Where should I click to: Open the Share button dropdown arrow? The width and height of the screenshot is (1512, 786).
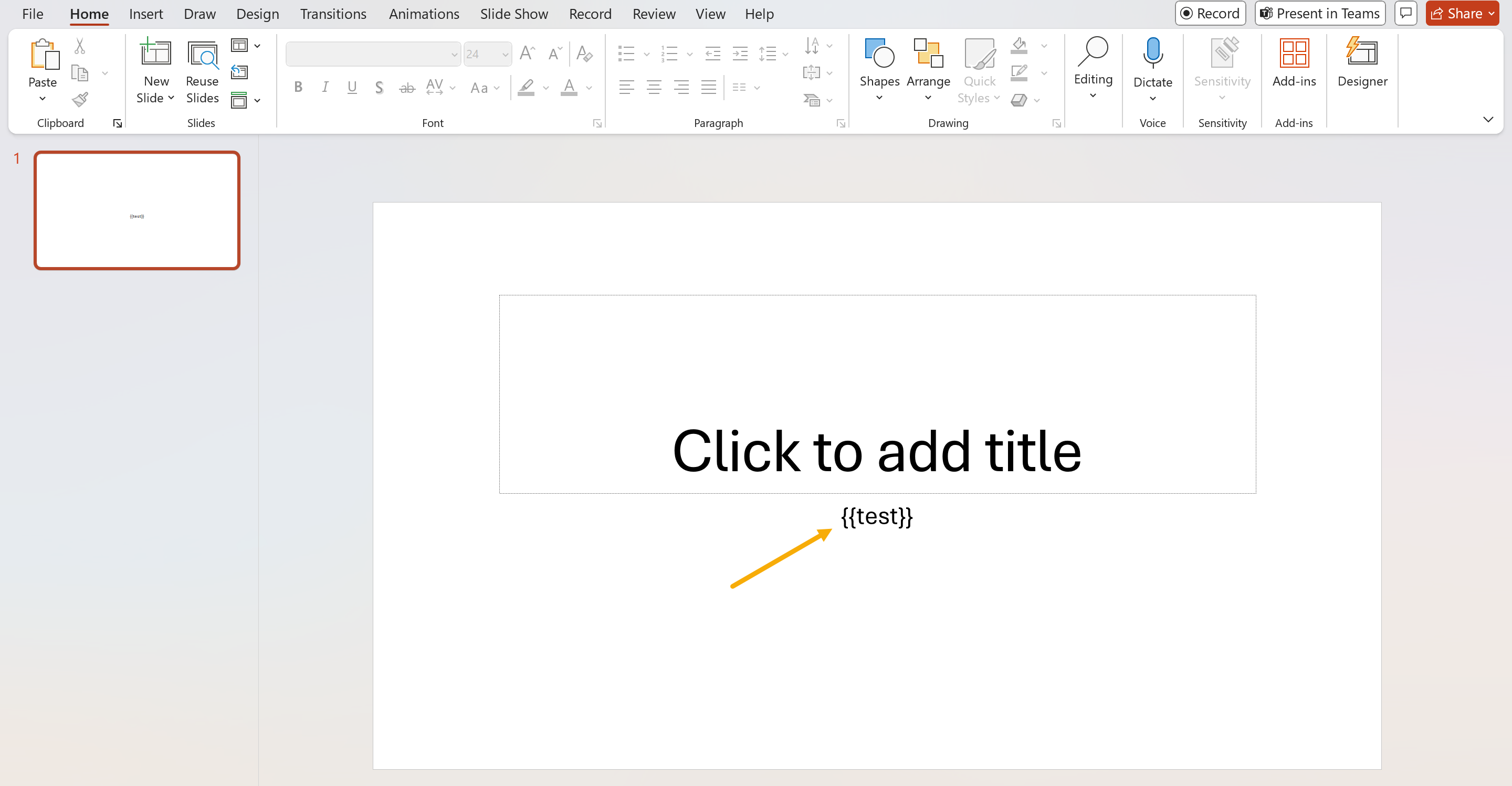click(x=1492, y=14)
